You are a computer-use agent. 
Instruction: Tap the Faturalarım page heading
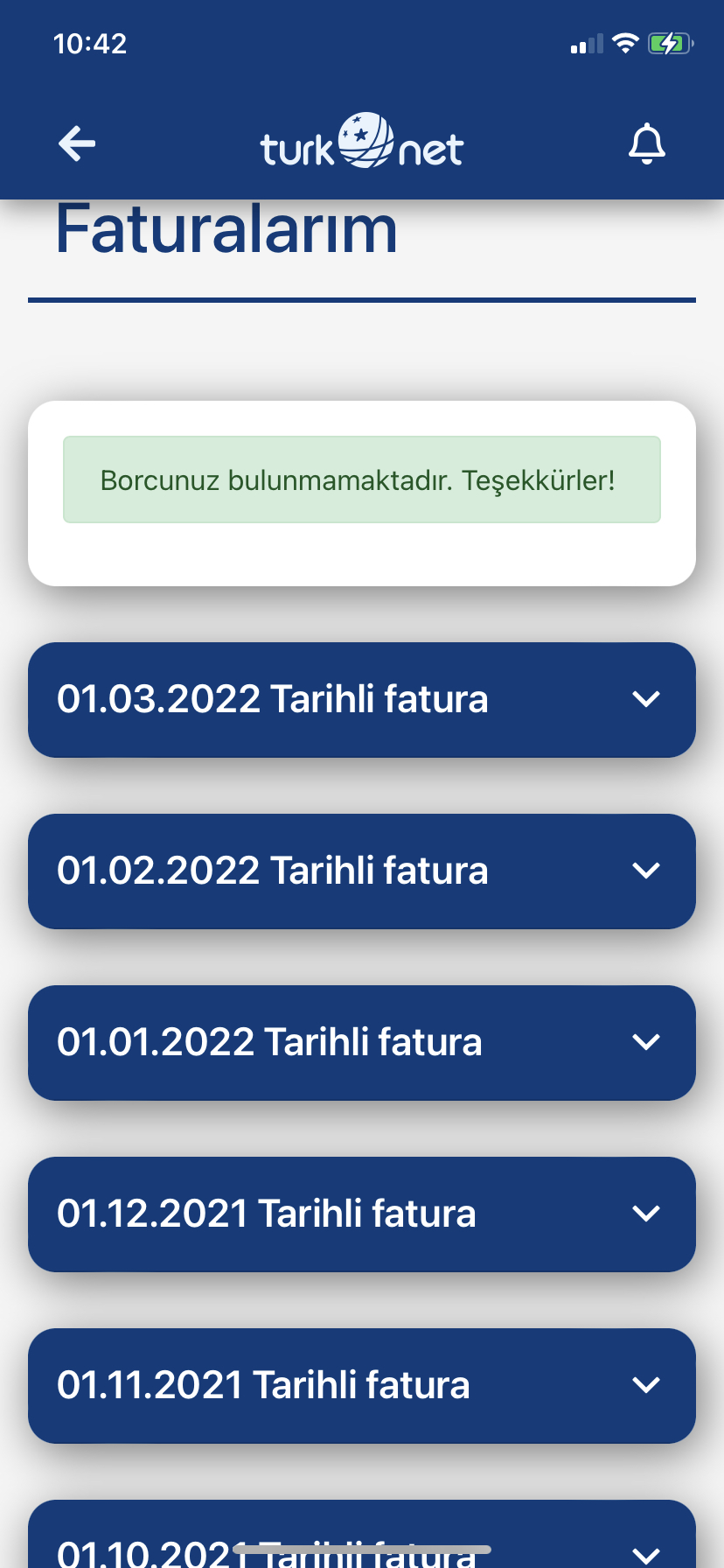tap(226, 229)
